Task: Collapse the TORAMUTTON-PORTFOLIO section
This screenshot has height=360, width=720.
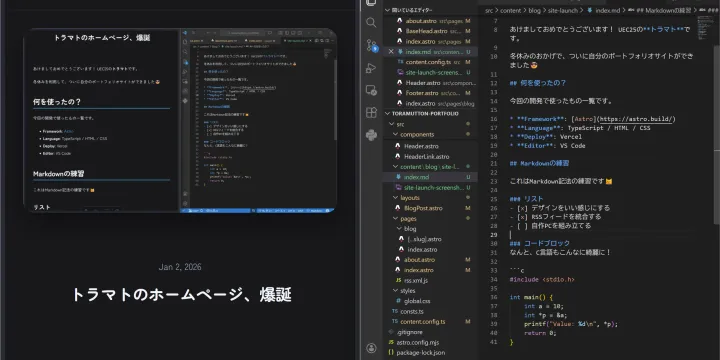Action: click(x=388, y=113)
